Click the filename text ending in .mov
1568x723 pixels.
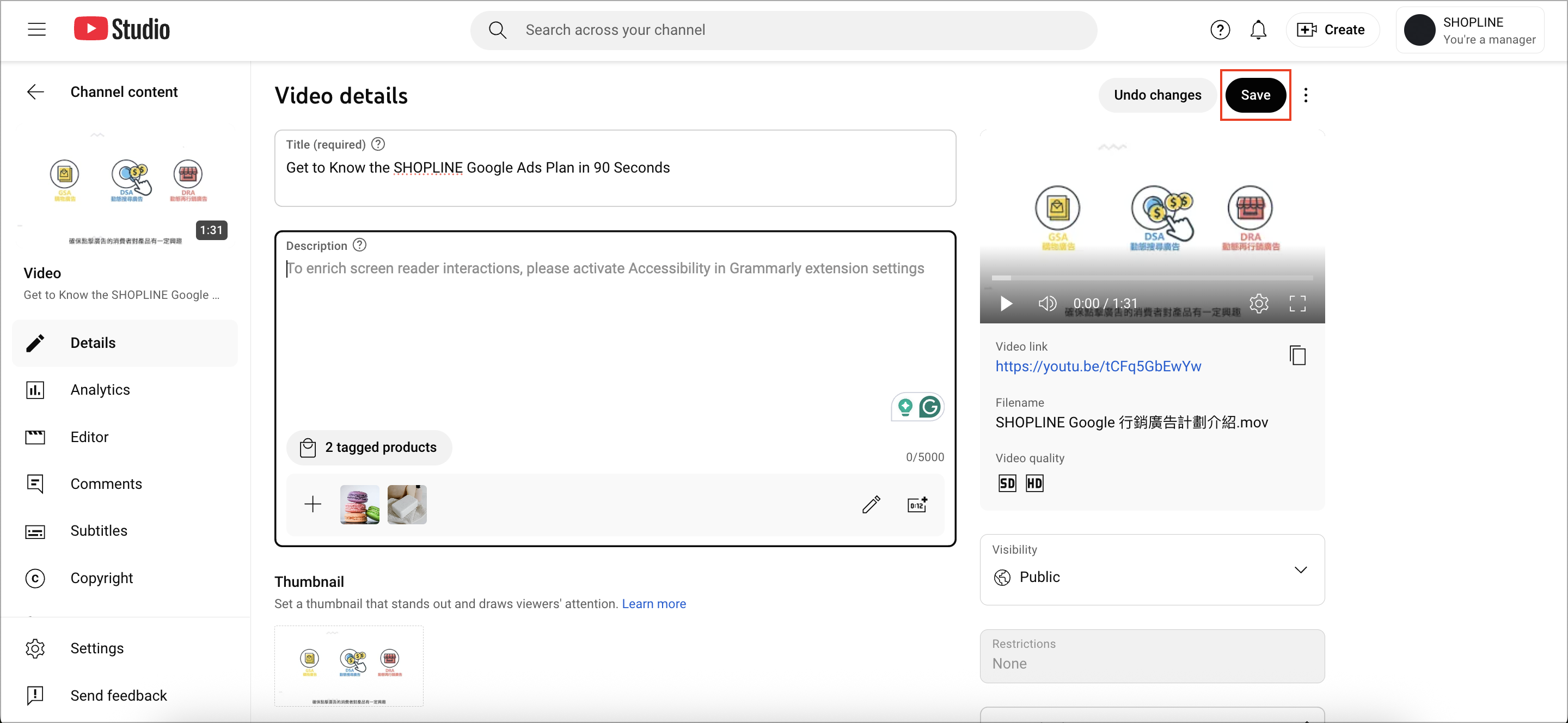pos(1131,422)
